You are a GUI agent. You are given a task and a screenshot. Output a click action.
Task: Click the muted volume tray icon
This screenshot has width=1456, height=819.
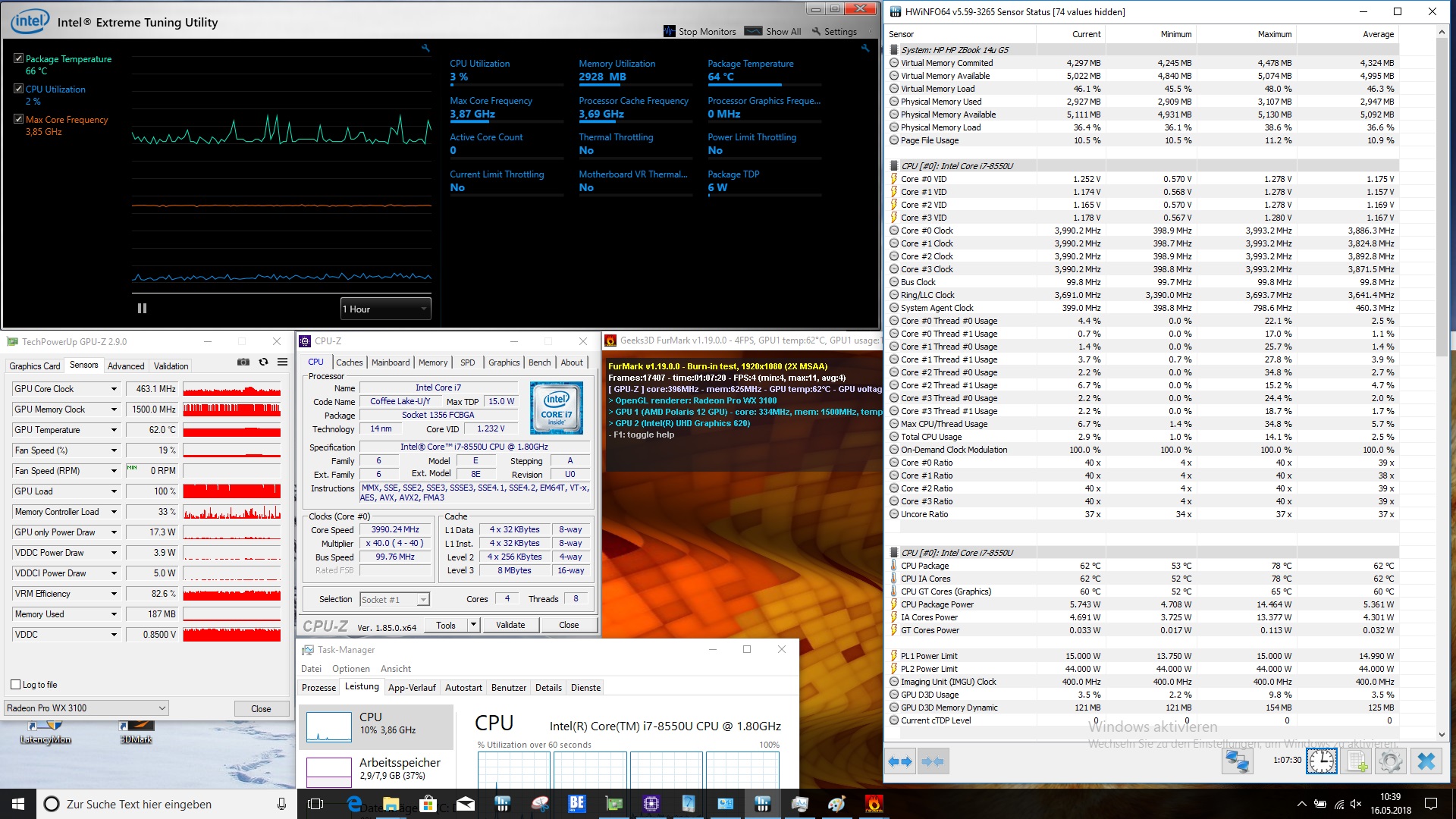point(1357,804)
